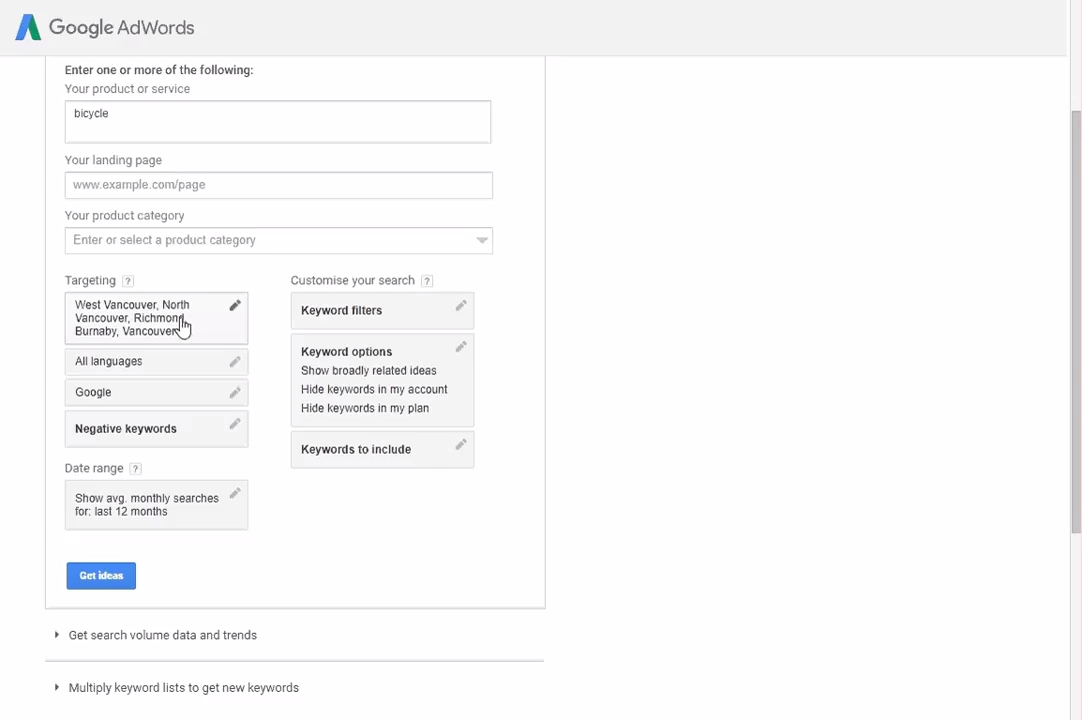Open Date range help question mark
Viewport: 1082px width, 720px height.
(x=135, y=469)
